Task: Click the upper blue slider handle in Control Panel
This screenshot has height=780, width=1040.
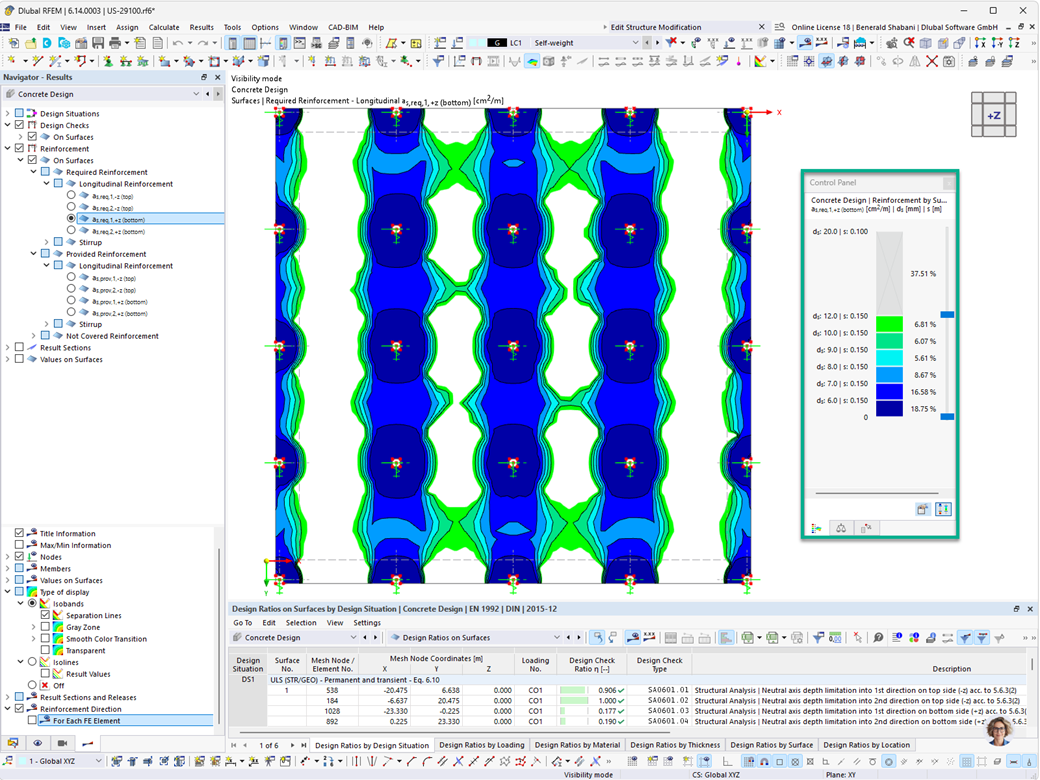Action: 947,314
